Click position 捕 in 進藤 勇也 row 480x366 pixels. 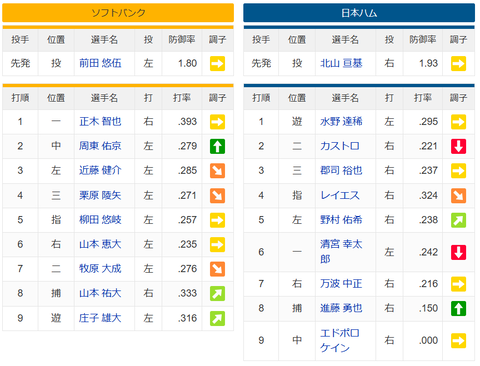pyautogui.click(x=297, y=308)
